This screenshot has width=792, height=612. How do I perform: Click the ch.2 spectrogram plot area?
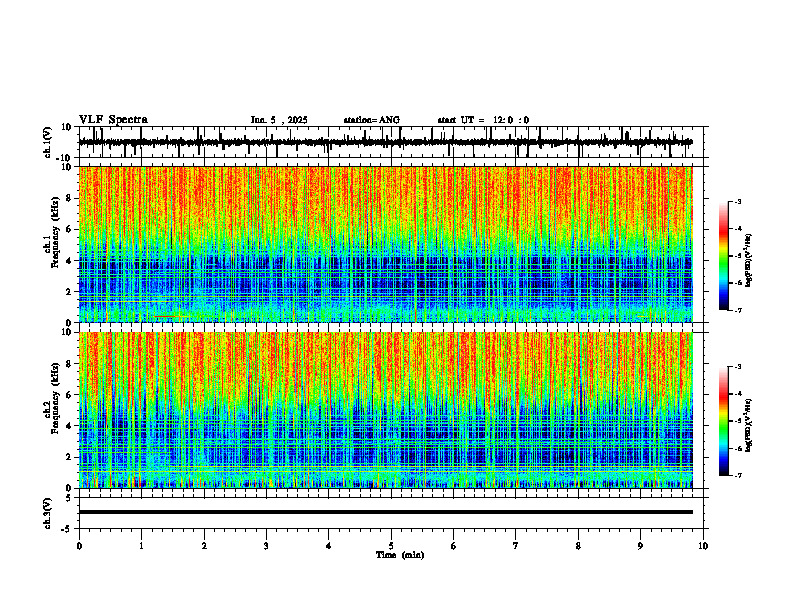(385, 410)
